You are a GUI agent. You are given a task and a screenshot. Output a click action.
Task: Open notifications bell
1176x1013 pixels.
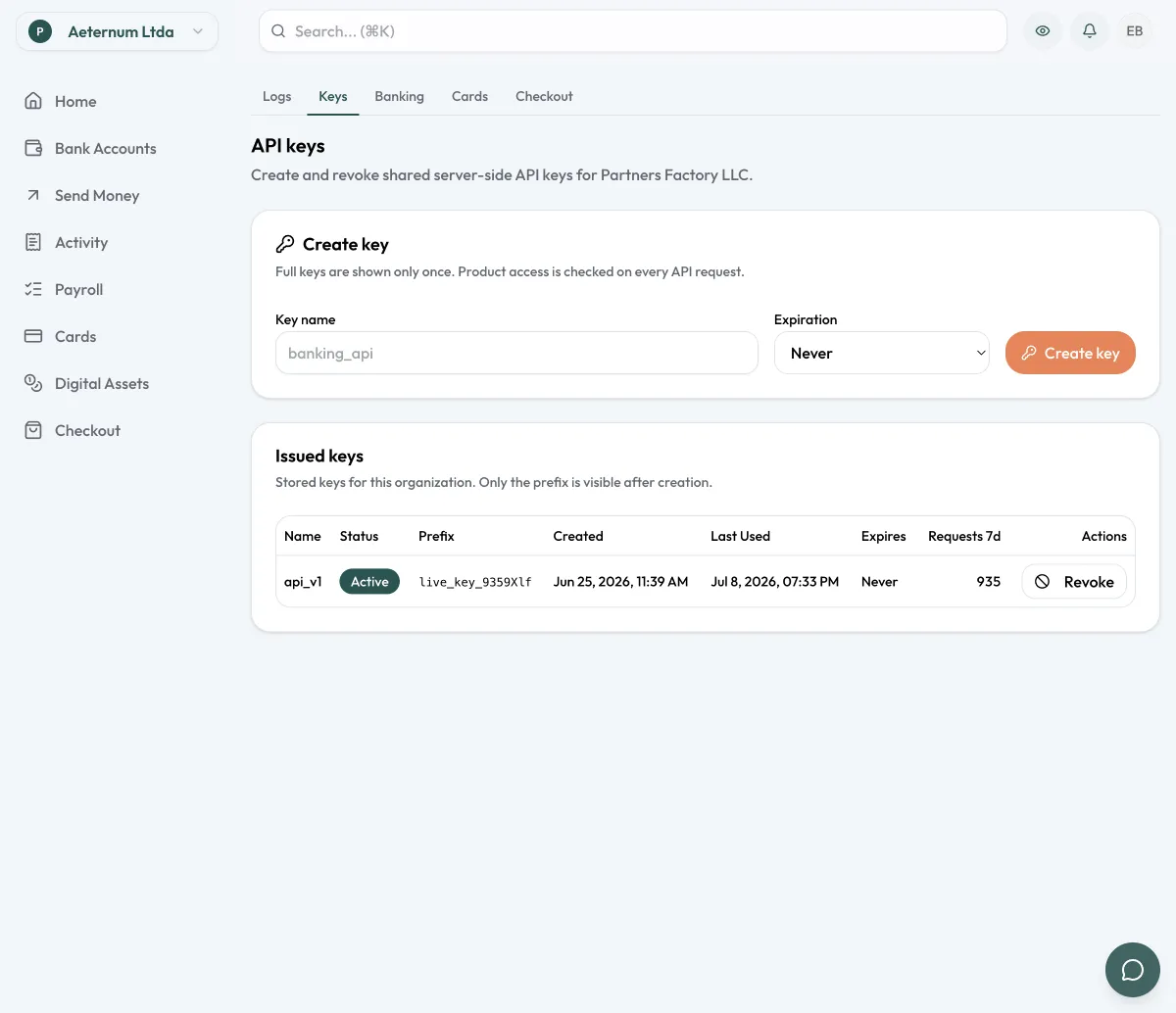pos(1089,31)
